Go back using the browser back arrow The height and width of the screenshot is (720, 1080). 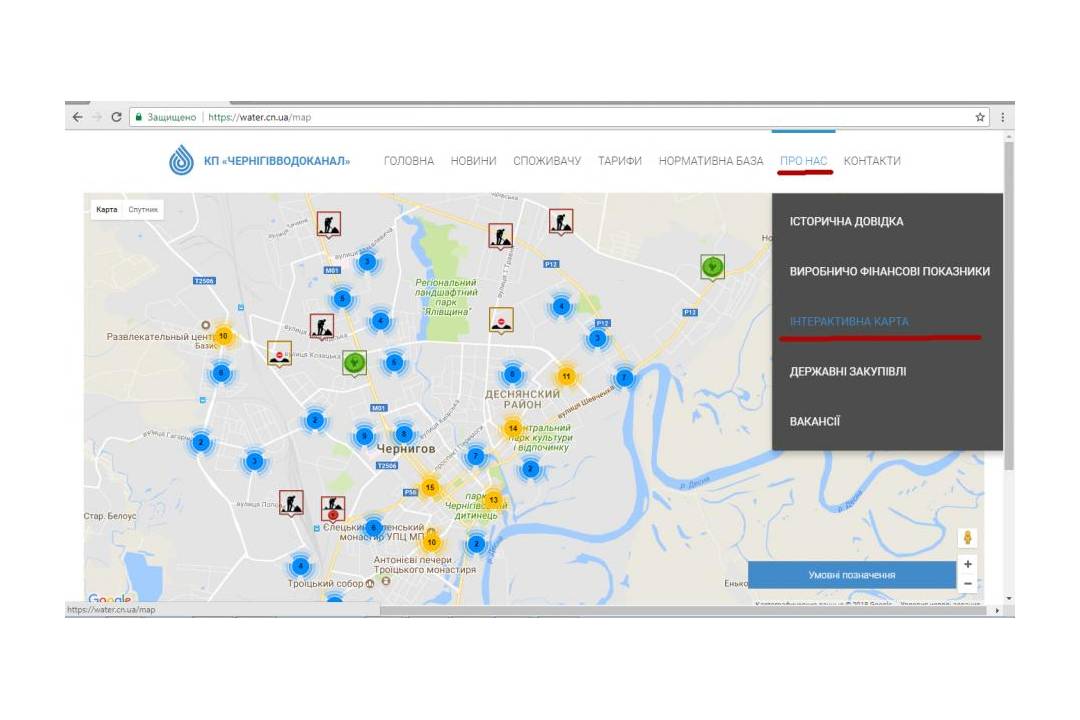[x=77, y=117]
